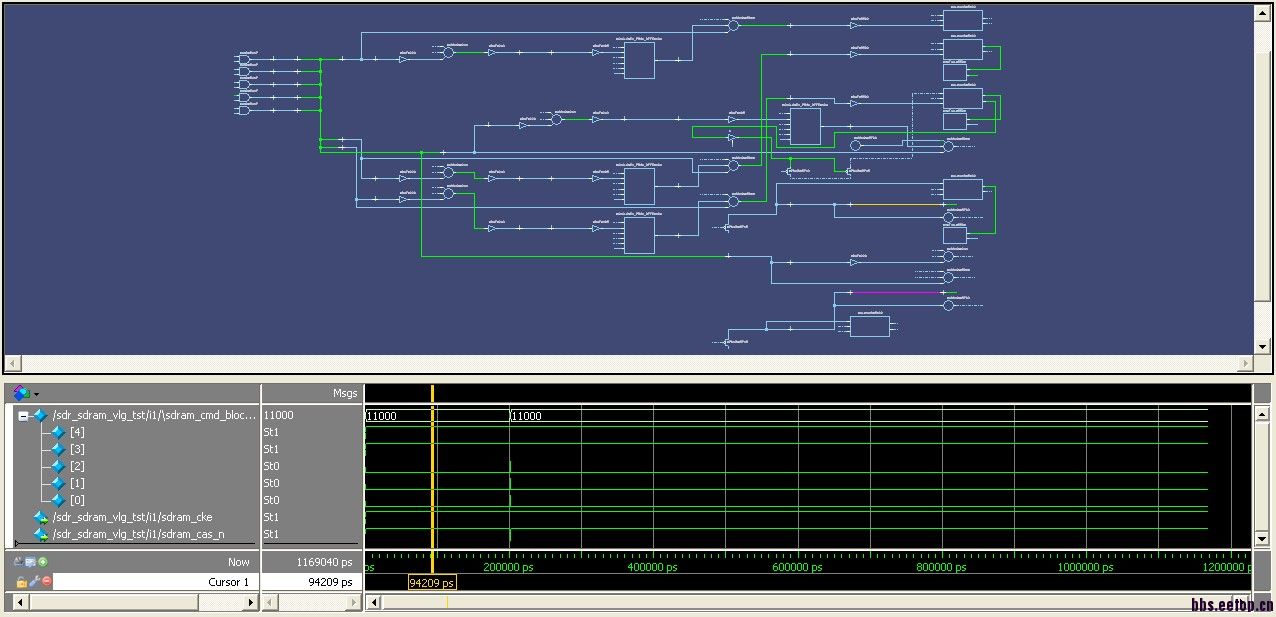Click the 94209 ps cursor time flag

(432, 582)
